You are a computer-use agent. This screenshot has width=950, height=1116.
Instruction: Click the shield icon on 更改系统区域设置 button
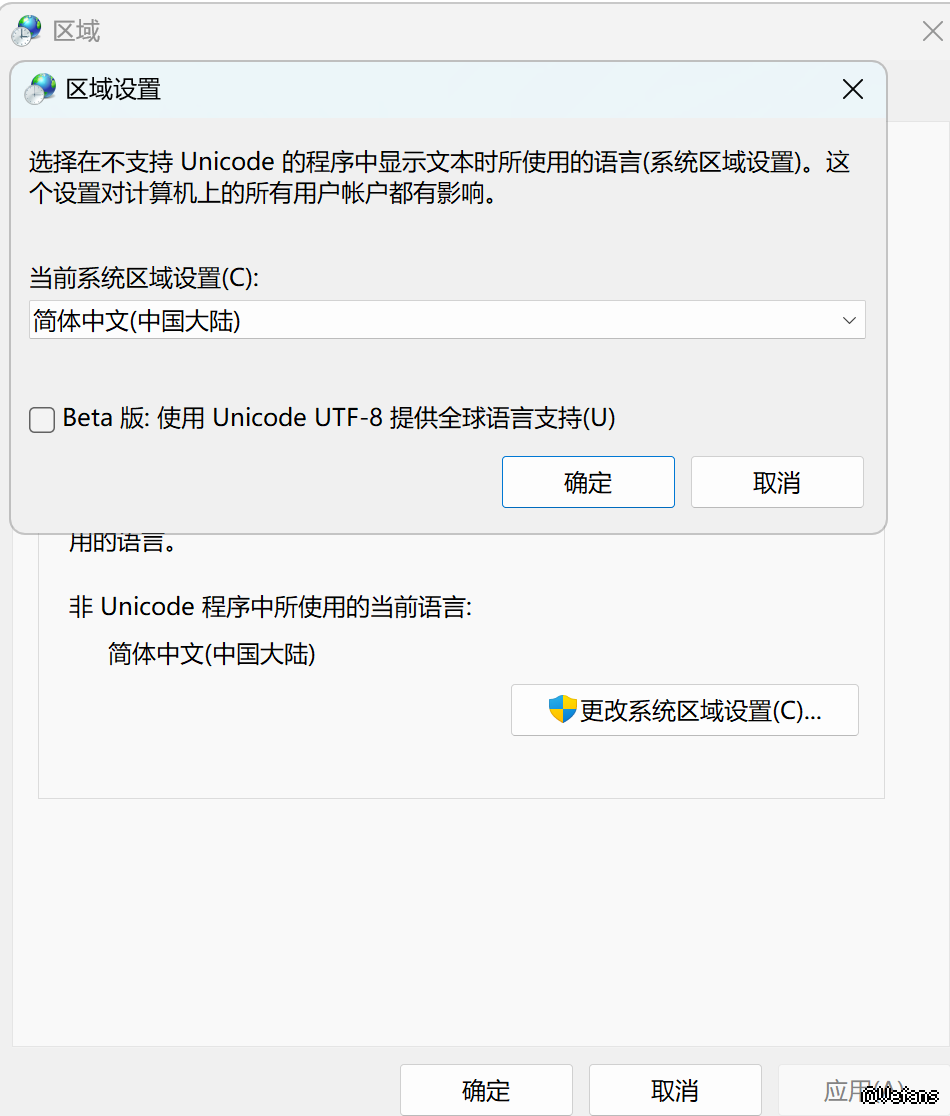[563, 710]
